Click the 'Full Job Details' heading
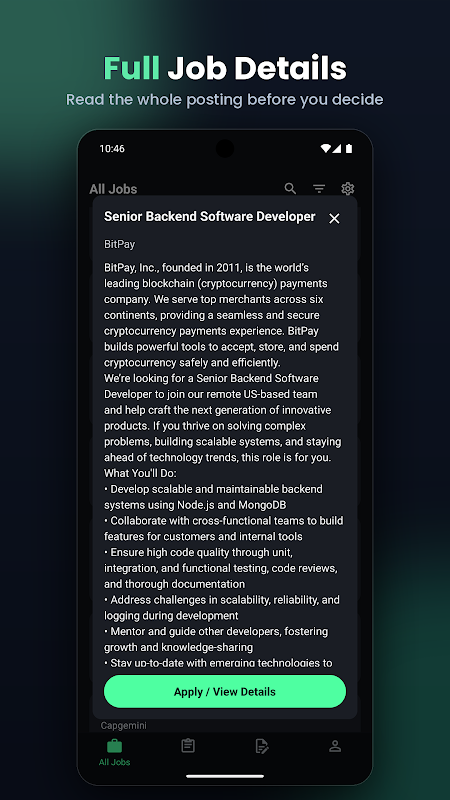Screen dimensions: 450x800 click(x=225, y=68)
